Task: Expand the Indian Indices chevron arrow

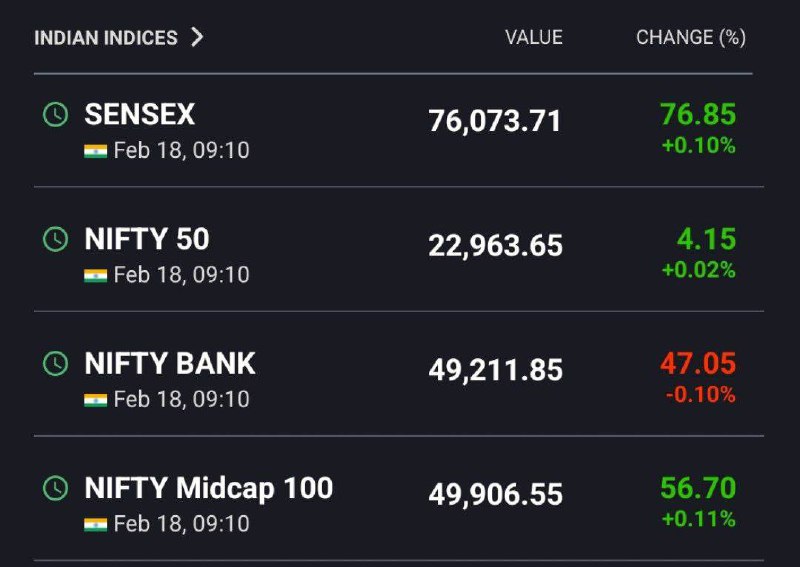Action: point(197,37)
